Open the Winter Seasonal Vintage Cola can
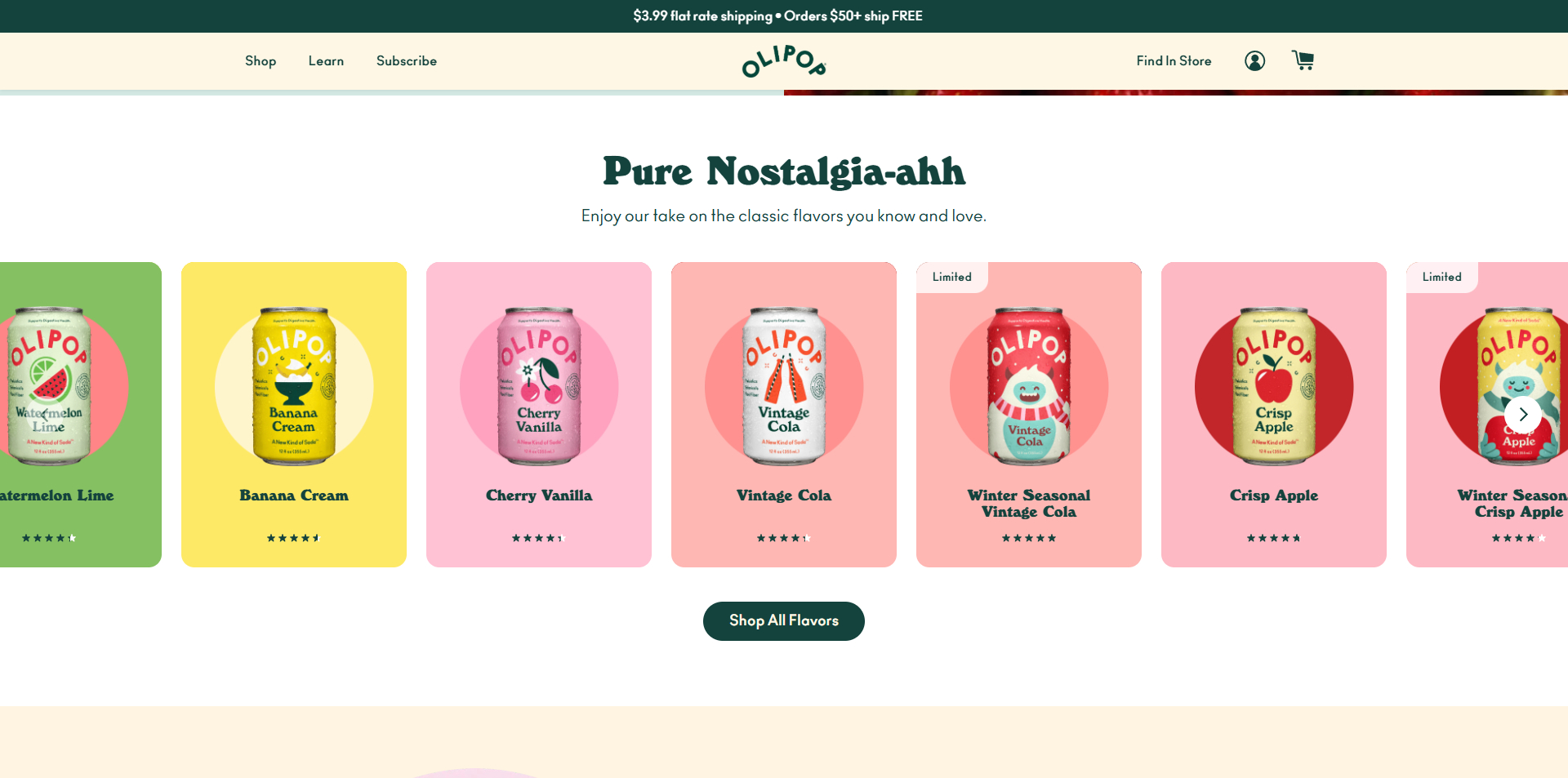 pyautogui.click(x=1029, y=386)
